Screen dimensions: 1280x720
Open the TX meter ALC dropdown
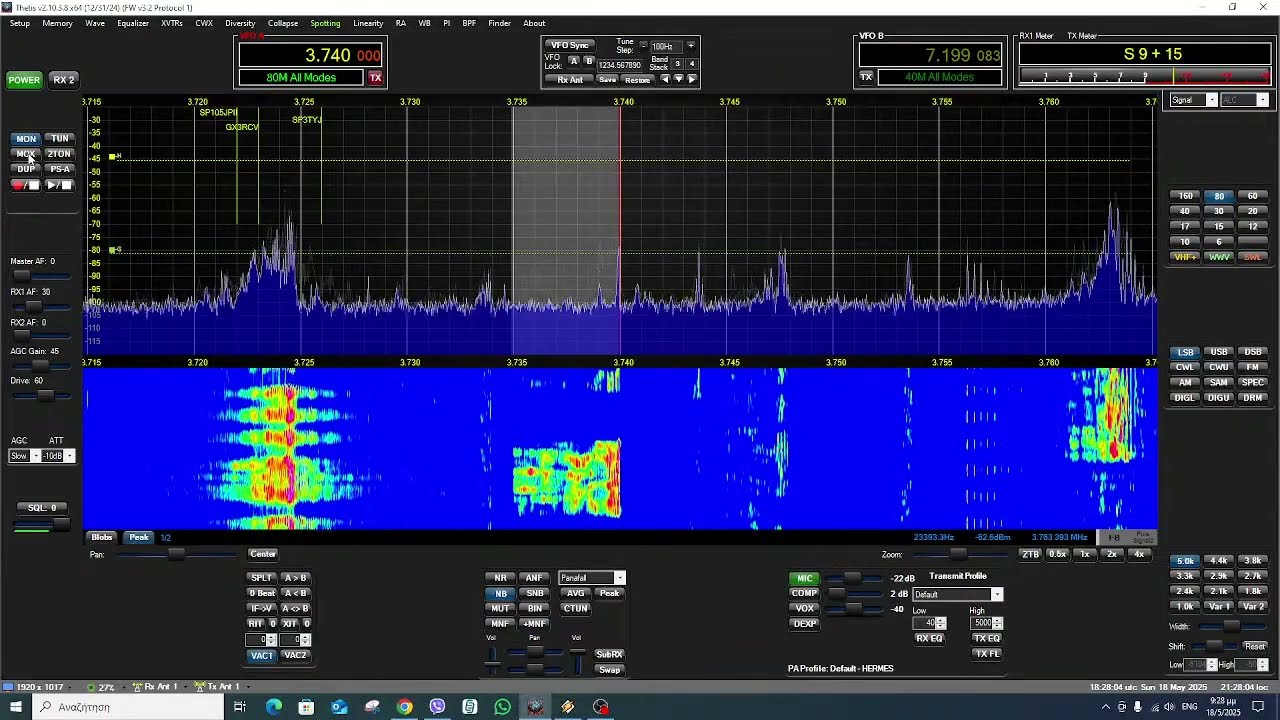1244,100
